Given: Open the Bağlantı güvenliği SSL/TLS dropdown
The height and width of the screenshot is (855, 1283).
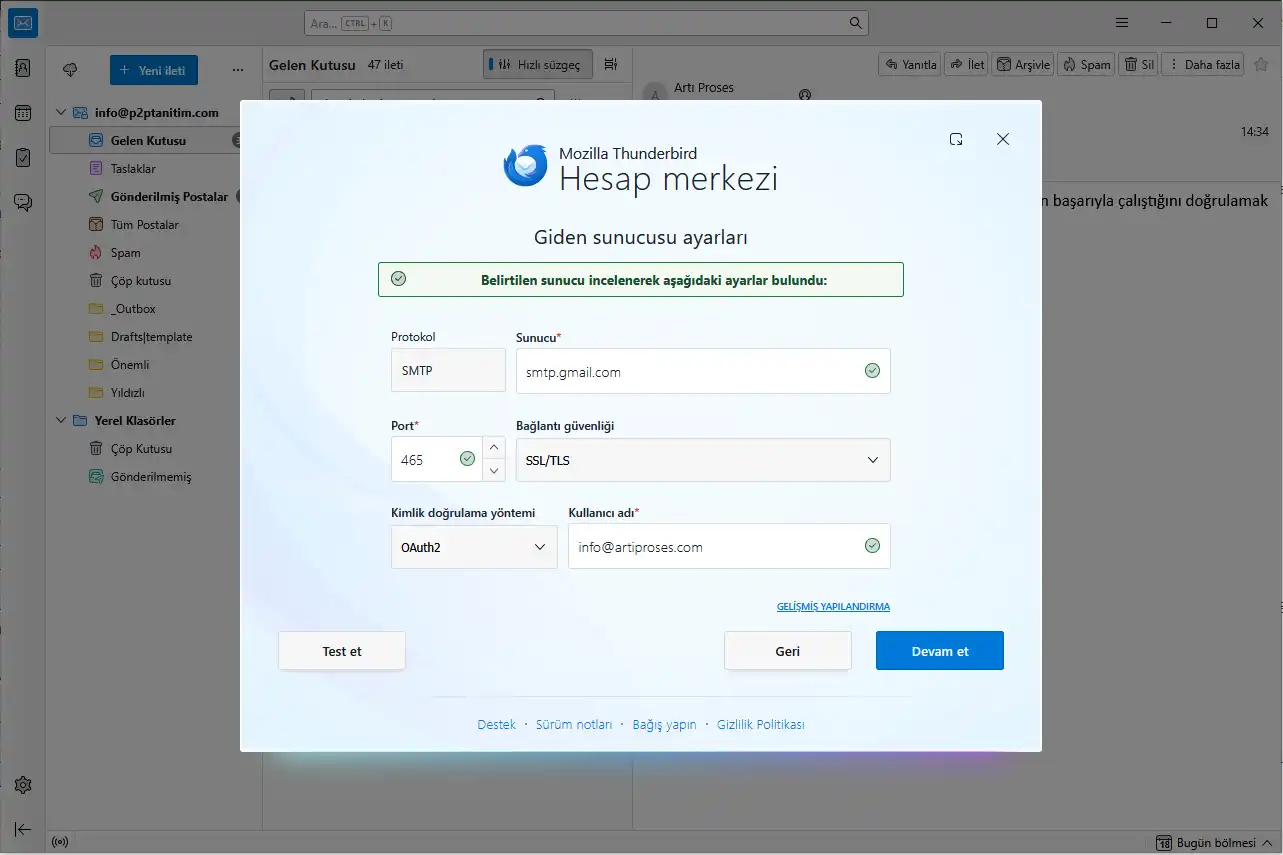Looking at the screenshot, I should 703,460.
